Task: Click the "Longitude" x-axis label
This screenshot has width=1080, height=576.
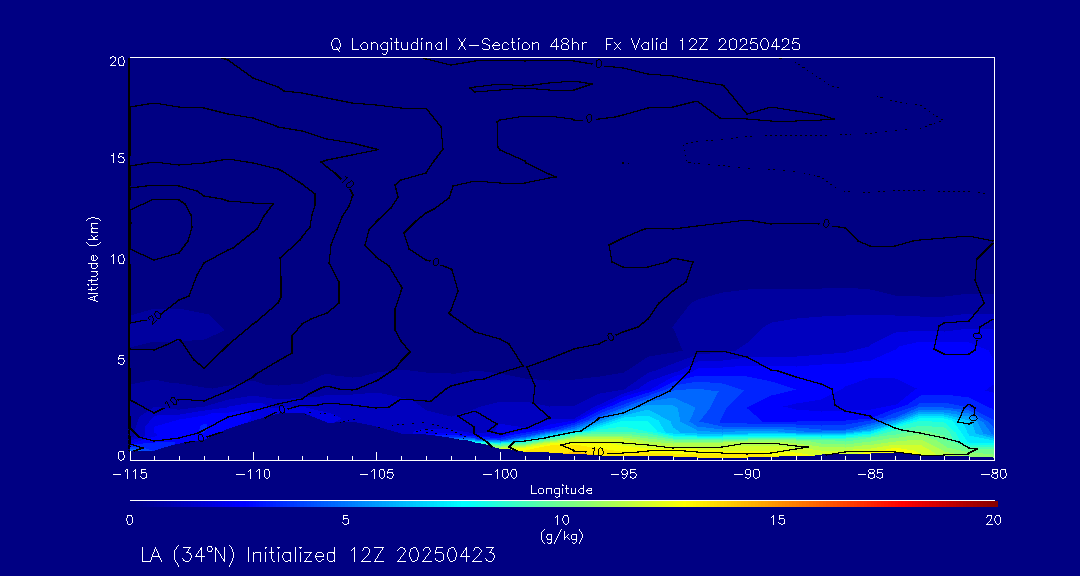Action: click(561, 490)
